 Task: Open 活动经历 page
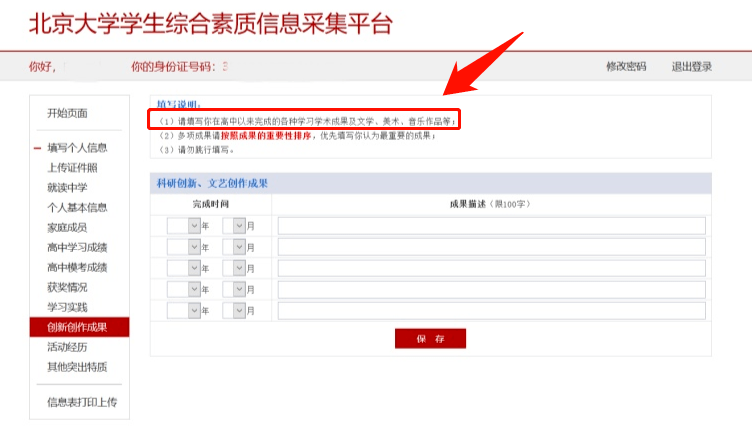pos(67,347)
